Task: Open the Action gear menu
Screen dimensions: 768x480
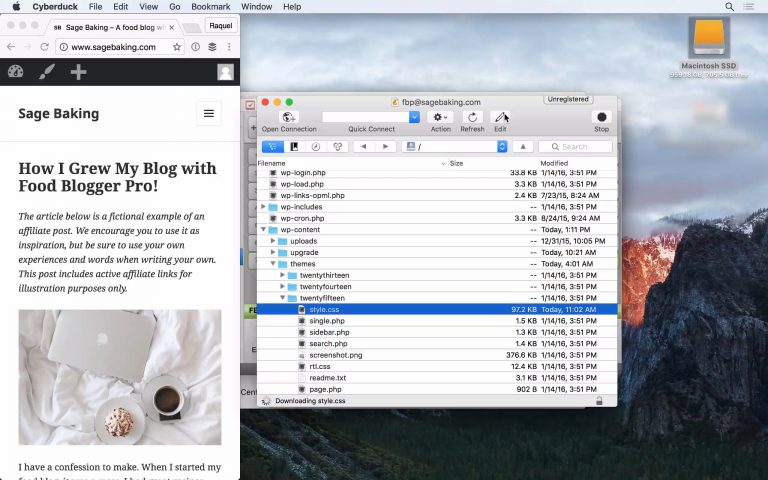Action: (x=440, y=117)
